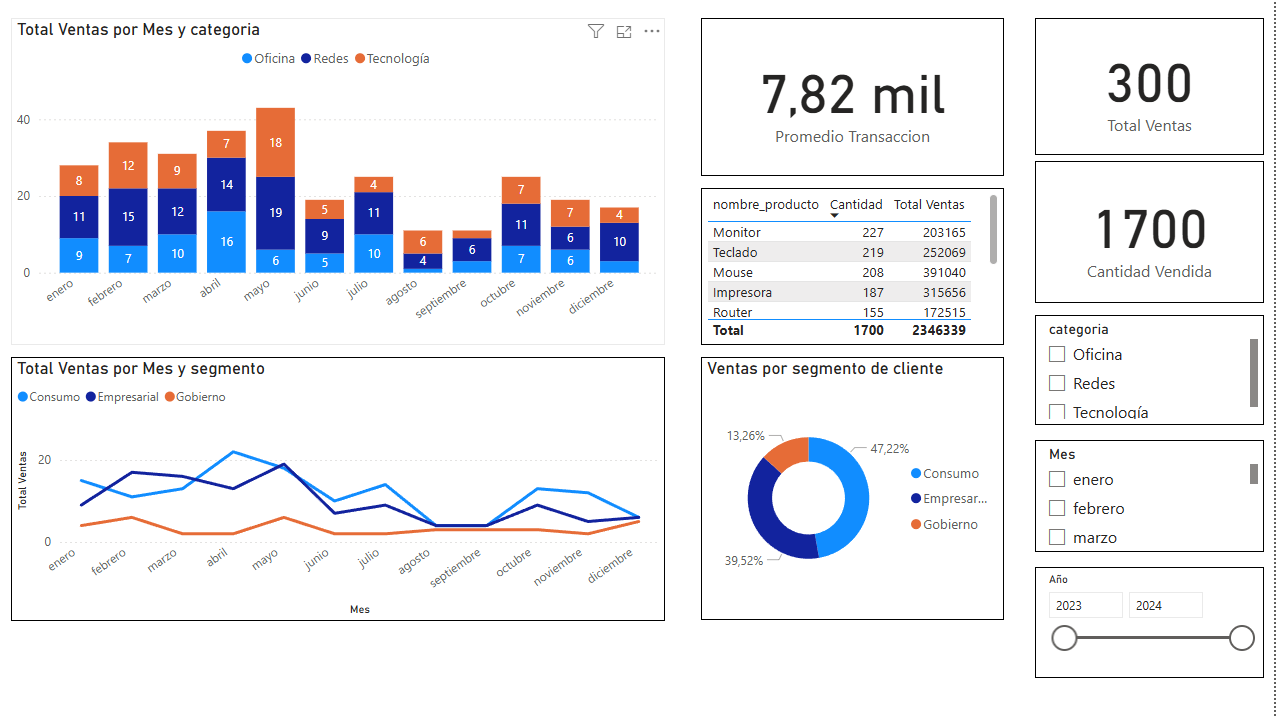Sort table by Total Ventas column header

tap(929, 204)
